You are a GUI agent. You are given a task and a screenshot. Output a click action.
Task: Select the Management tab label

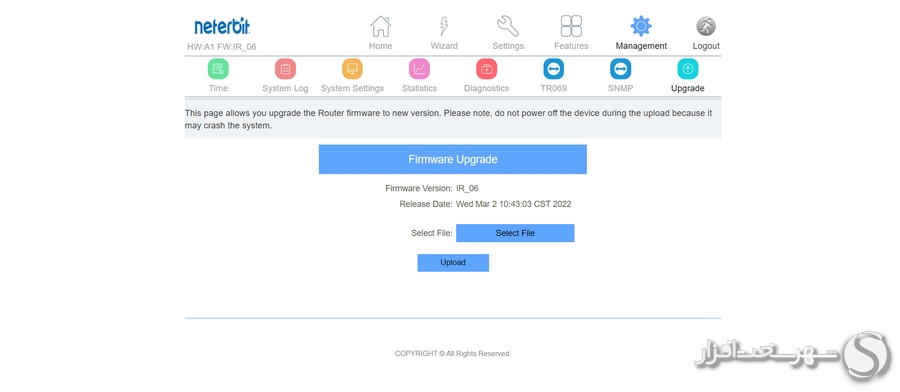tap(641, 46)
